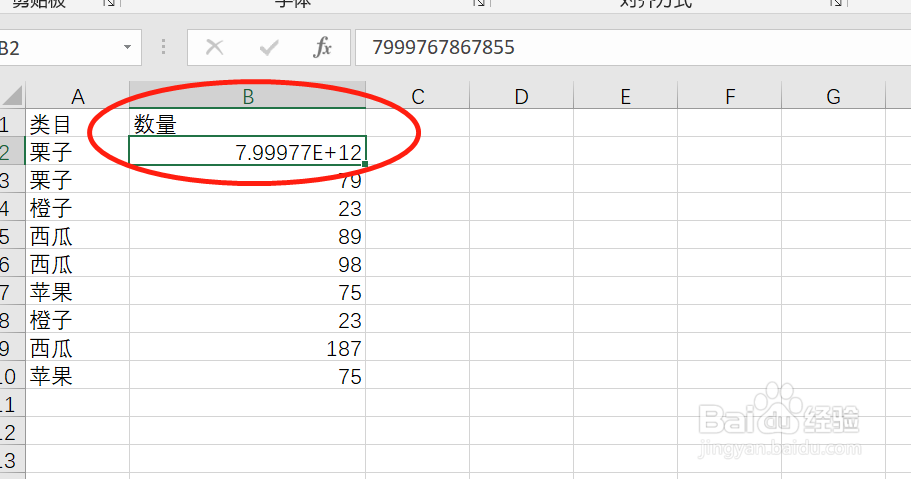Click cell B6 with value 98

coord(248,263)
